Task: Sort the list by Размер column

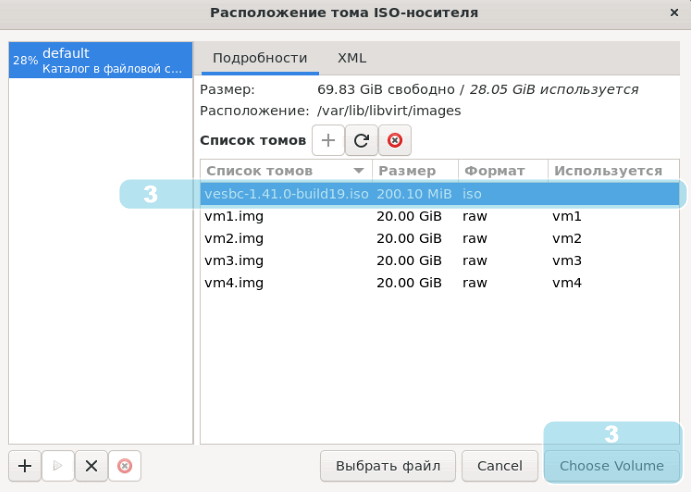Action: (414, 171)
